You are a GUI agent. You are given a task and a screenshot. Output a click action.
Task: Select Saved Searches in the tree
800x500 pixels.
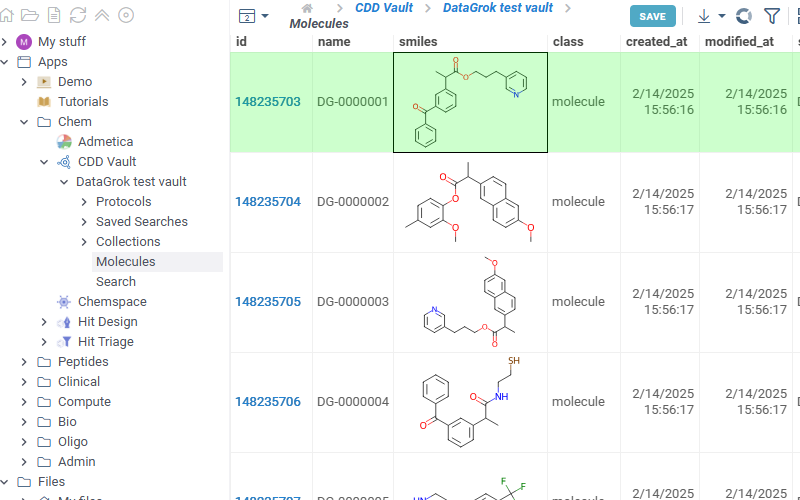pos(141,222)
